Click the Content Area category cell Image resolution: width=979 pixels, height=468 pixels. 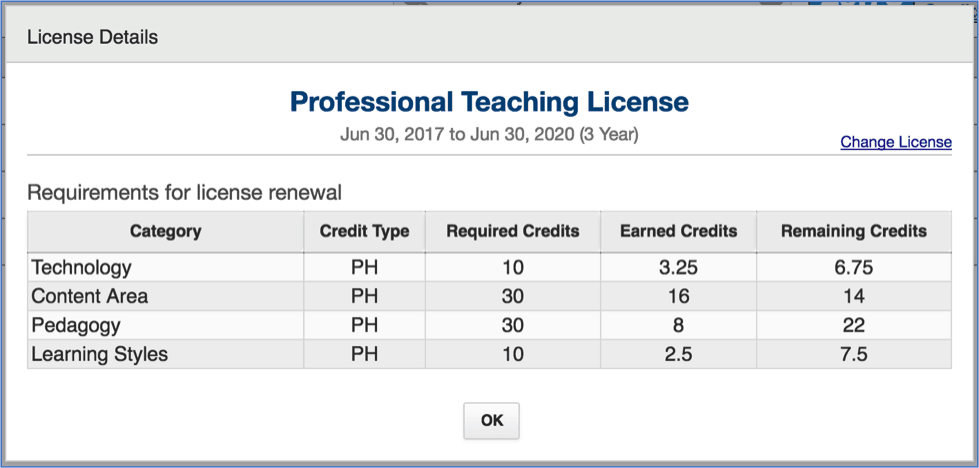(89, 296)
